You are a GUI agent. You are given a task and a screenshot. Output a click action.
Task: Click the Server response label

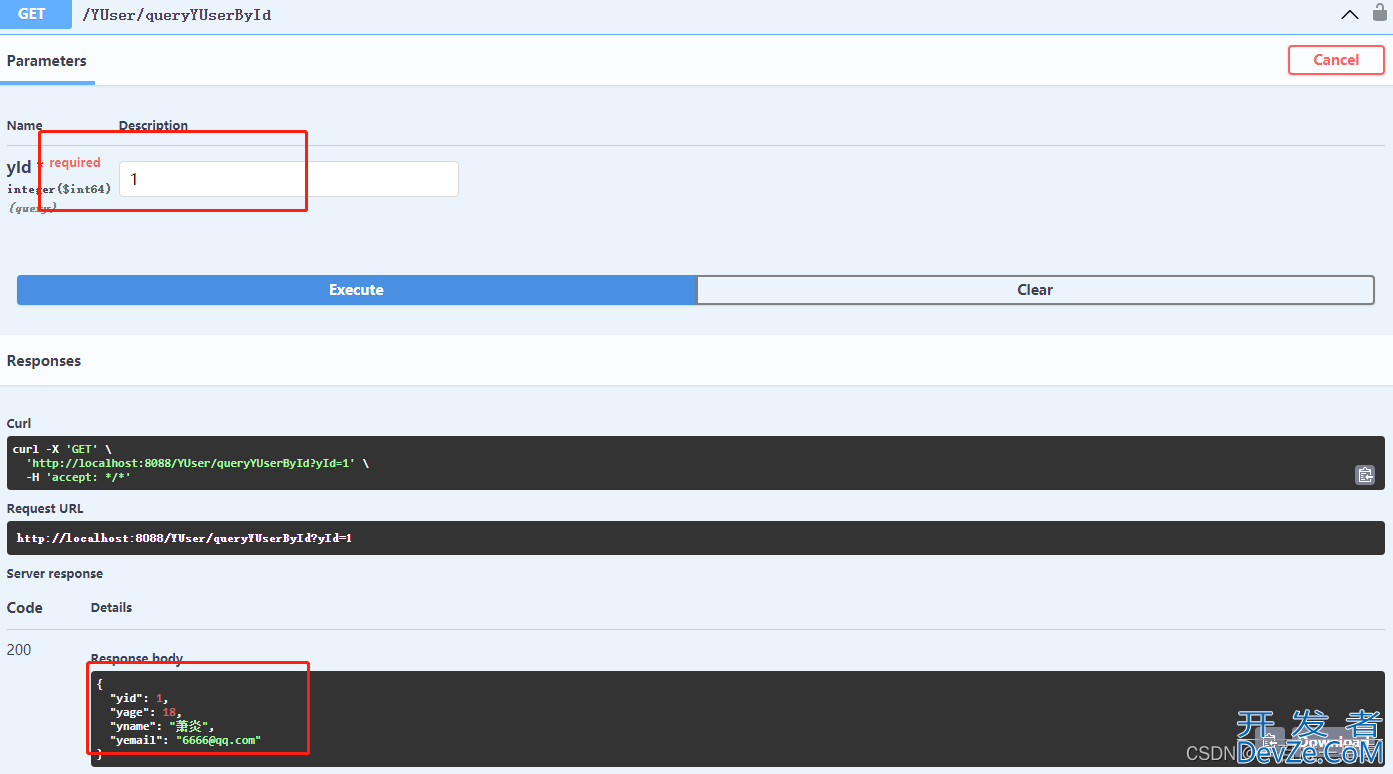[x=55, y=574]
